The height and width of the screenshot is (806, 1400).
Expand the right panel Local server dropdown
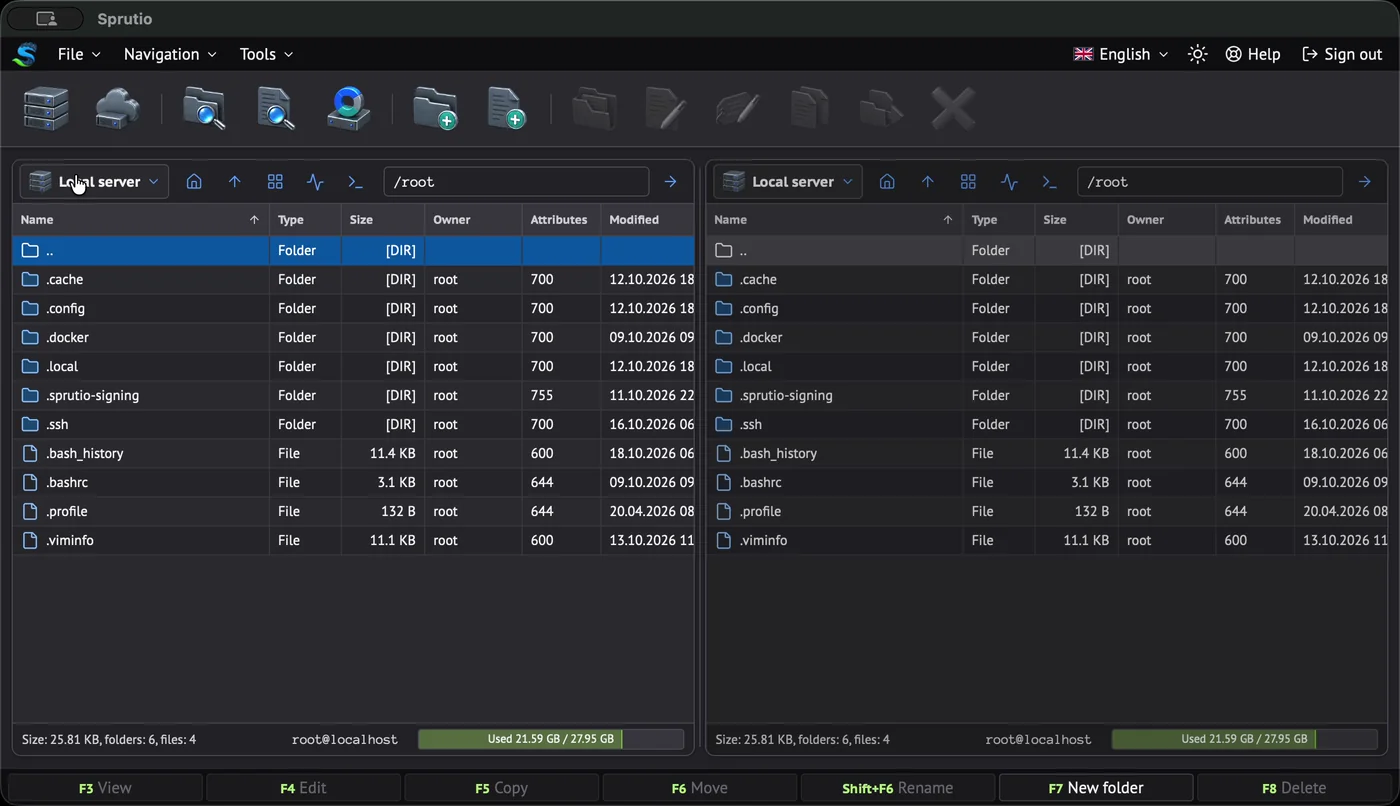point(788,182)
